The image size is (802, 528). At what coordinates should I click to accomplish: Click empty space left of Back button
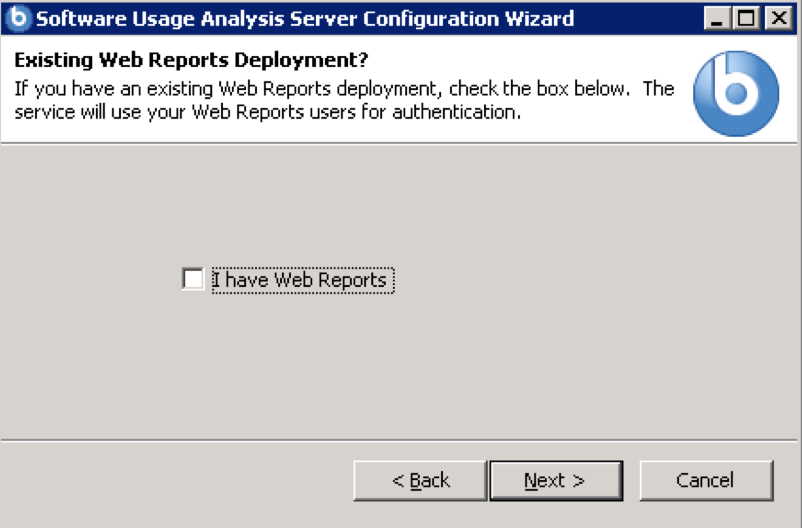click(180, 481)
